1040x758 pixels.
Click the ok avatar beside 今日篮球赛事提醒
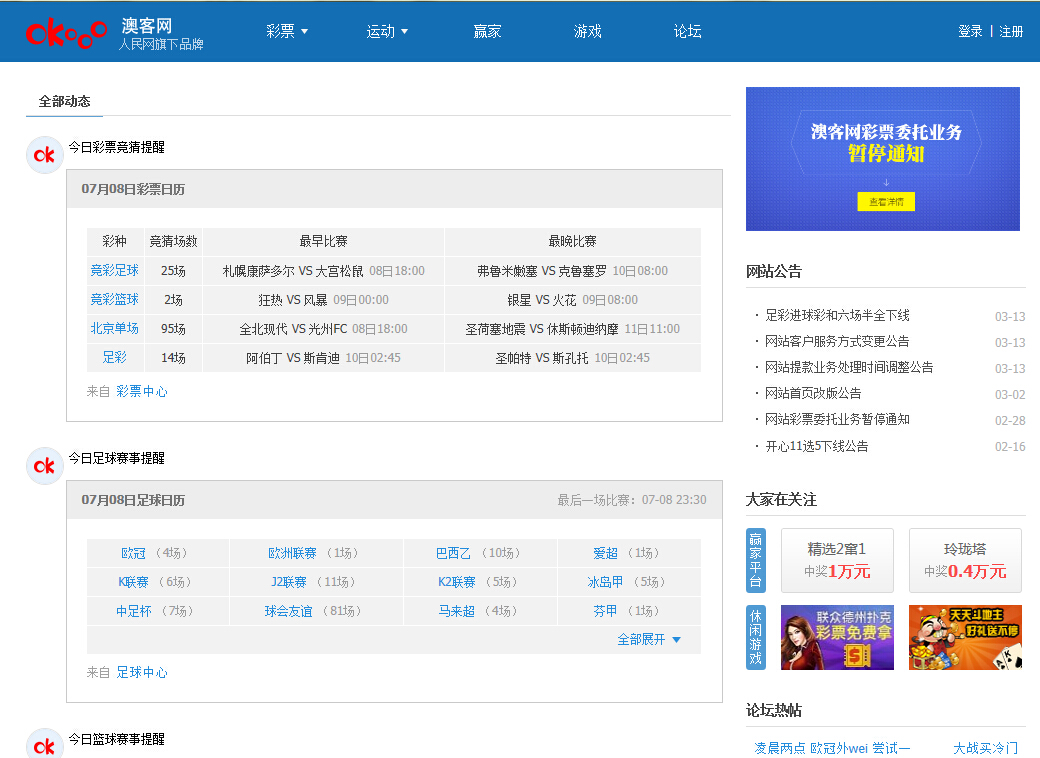pyautogui.click(x=44, y=745)
